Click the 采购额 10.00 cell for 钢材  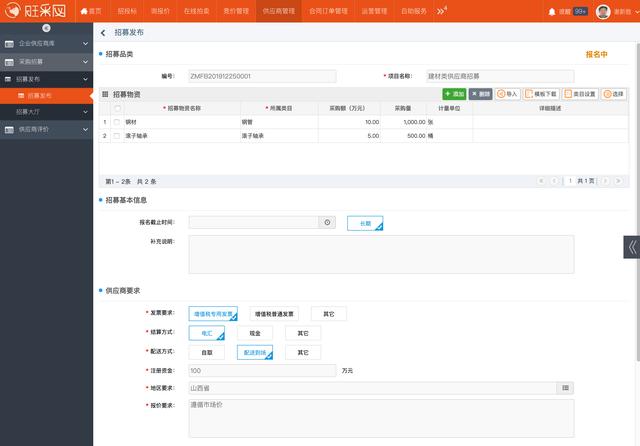coord(349,122)
